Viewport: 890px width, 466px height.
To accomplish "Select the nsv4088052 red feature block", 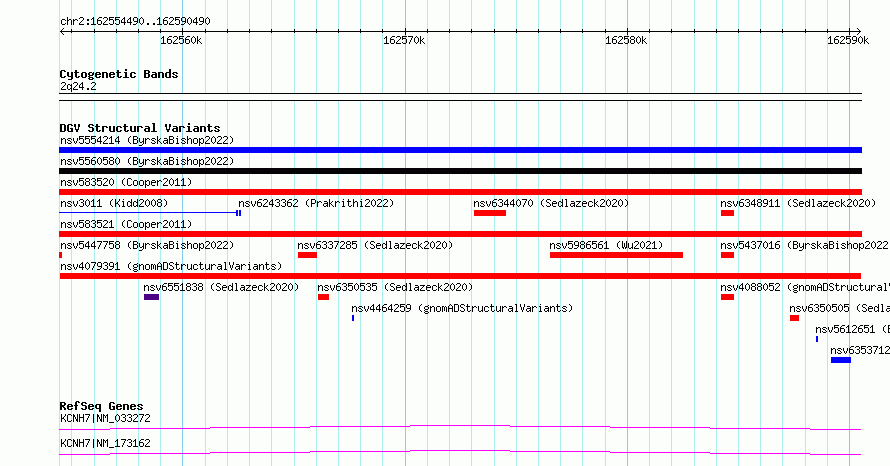I will pos(727,297).
